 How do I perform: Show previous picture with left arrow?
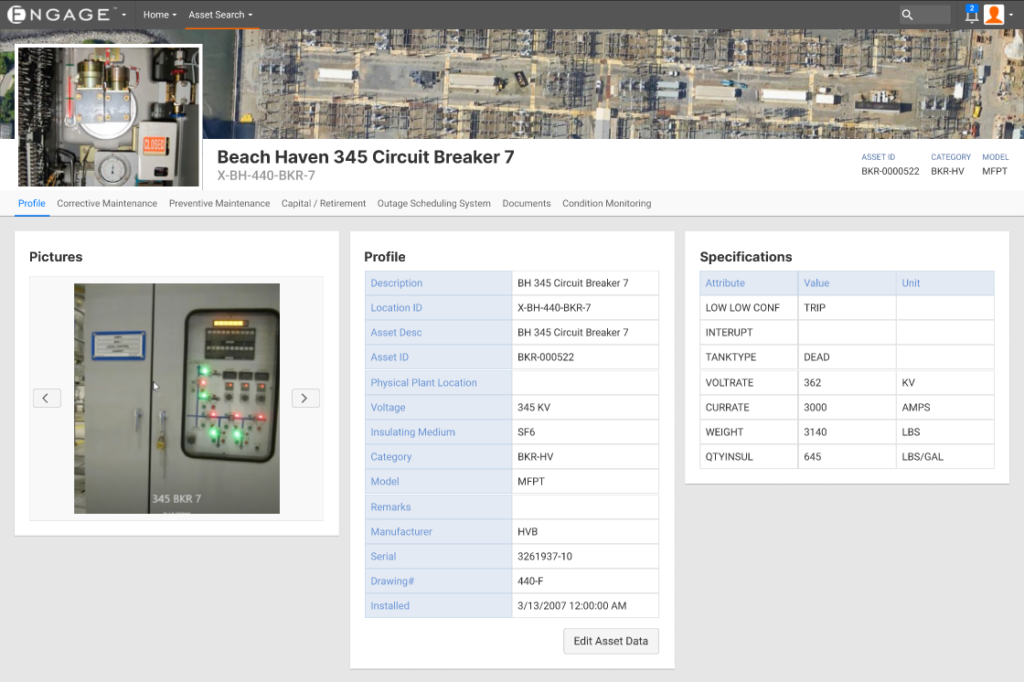47,398
